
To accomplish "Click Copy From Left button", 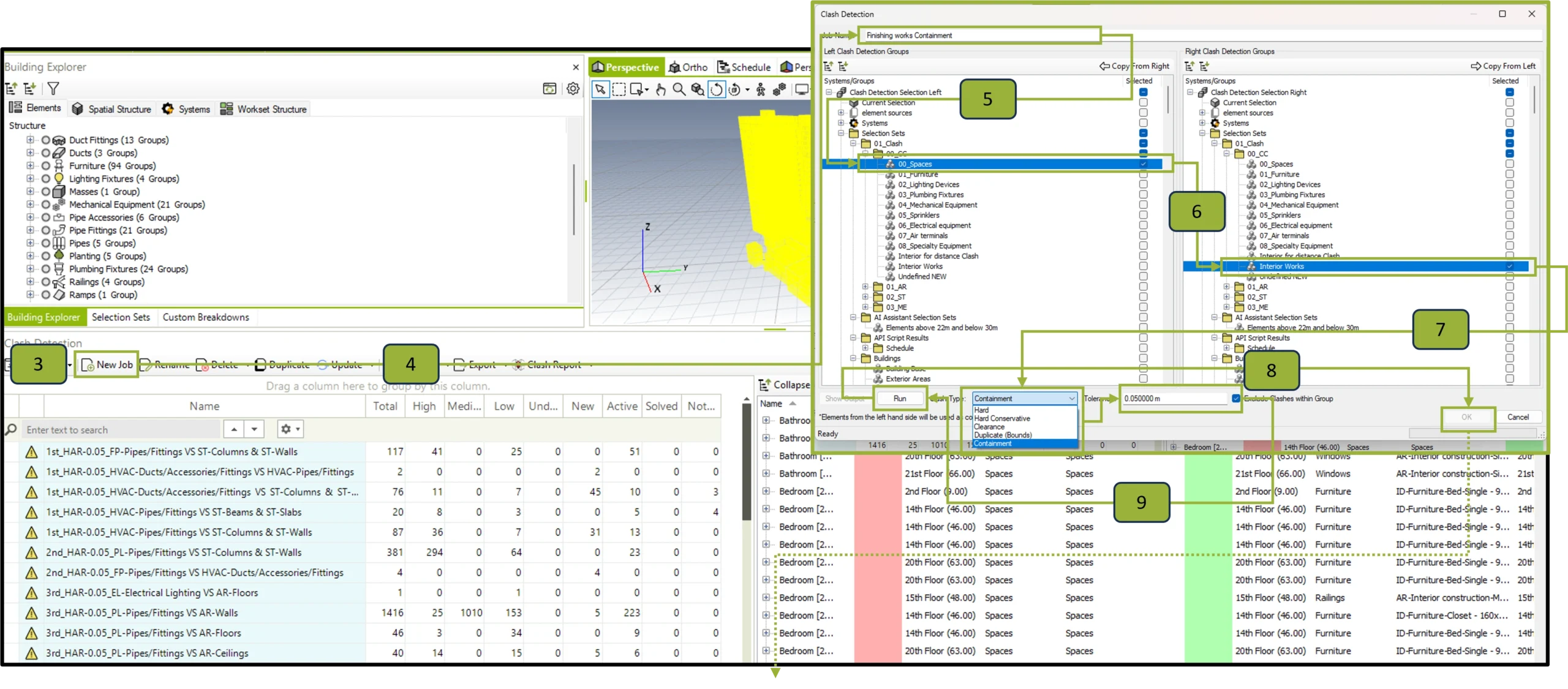I will click(x=1503, y=66).
